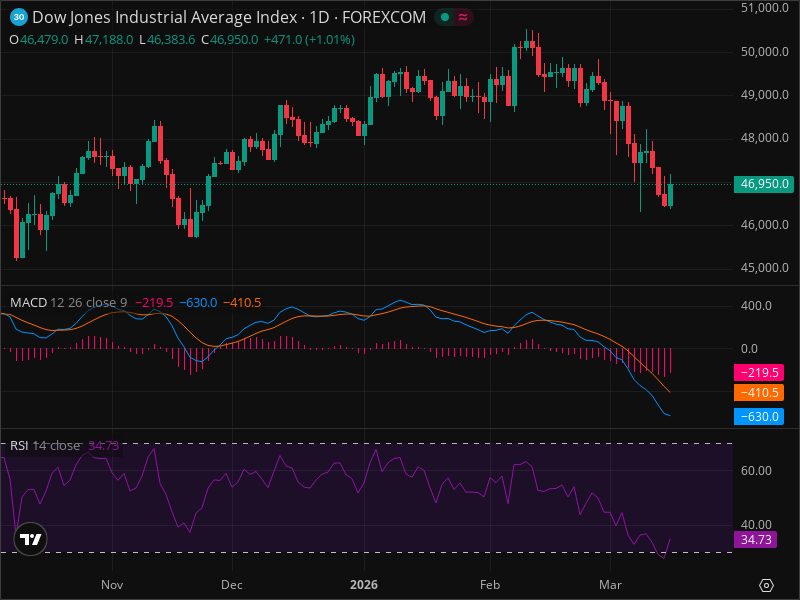
Task: Click the +471.0 (+1.01%) change text
Action: click(x=309, y=40)
